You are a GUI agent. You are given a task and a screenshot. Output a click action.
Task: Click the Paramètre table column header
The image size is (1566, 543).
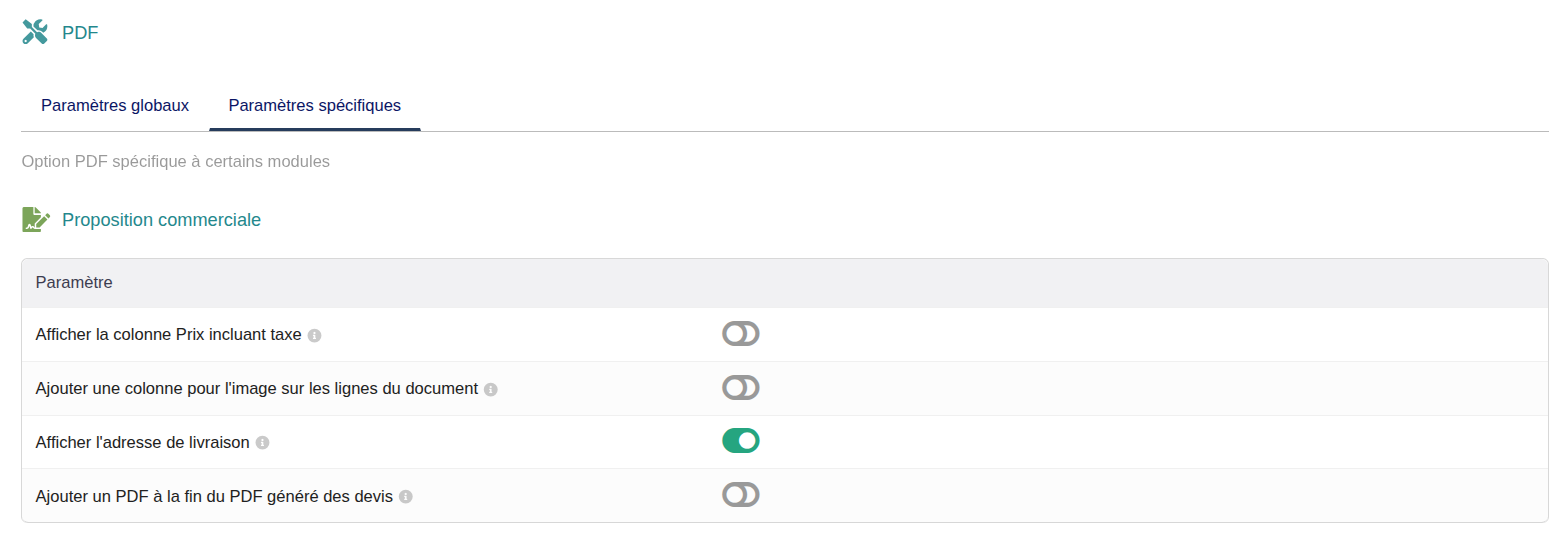coord(74,283)
